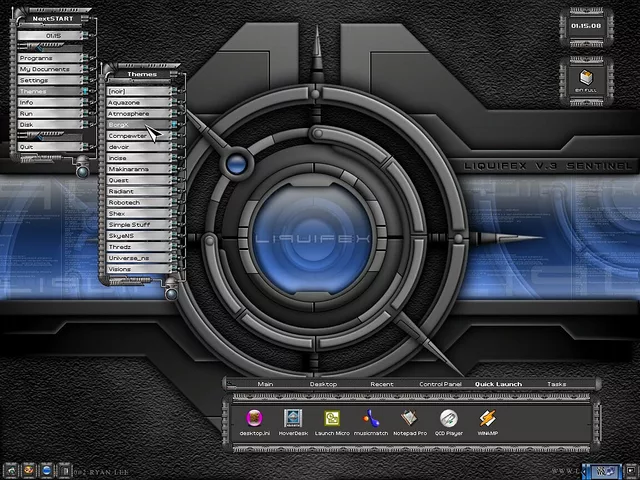
Task: Launch WINAMP from the Quick Launch shelf
Action: pyautogui.click(x=487, y=419)
